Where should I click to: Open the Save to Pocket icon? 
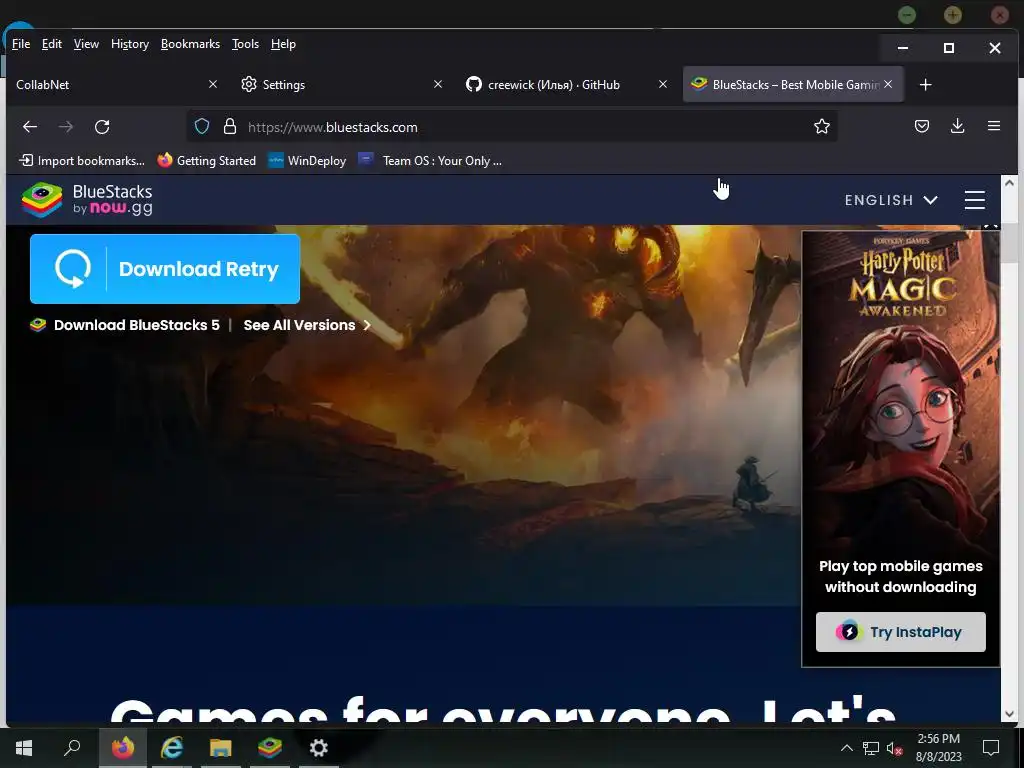(921, 126)
